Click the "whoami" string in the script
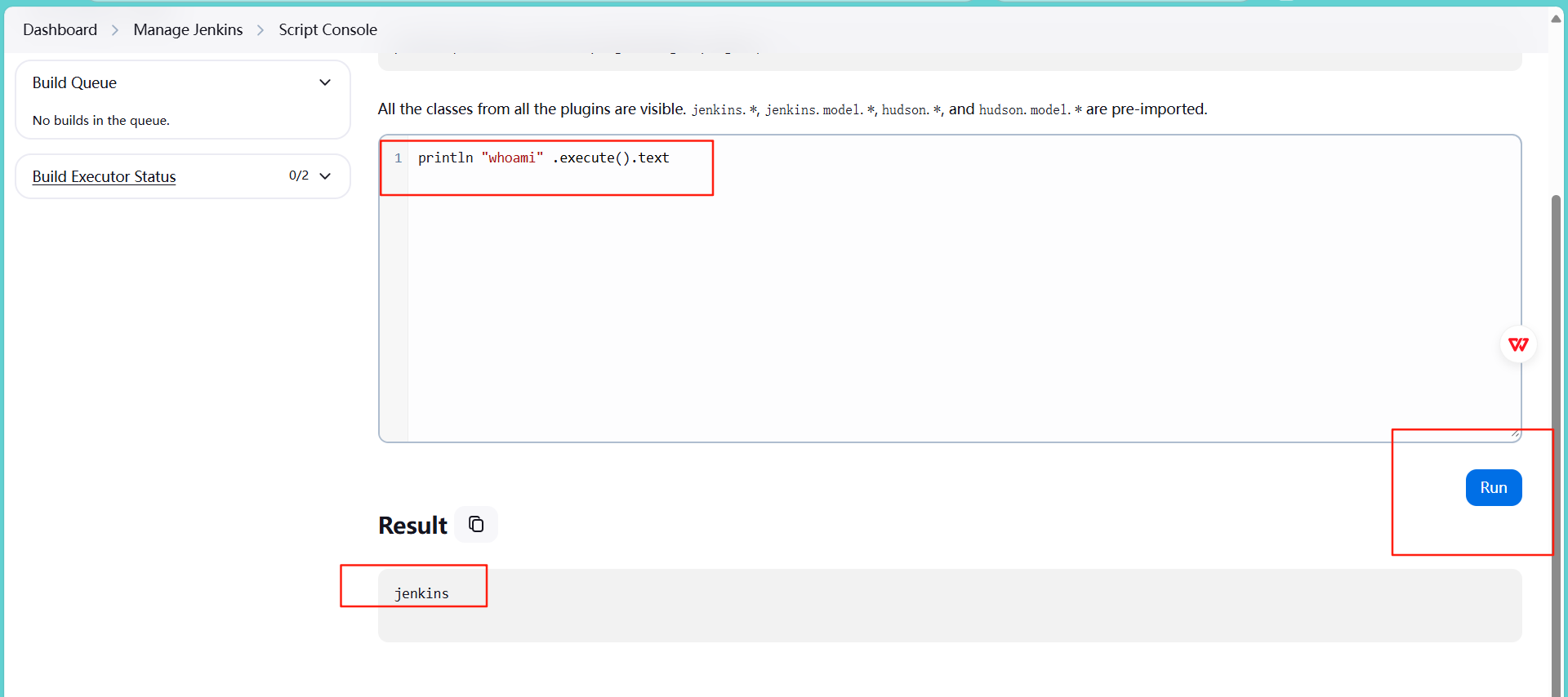The image size is (1568, 697). [512, 158]
